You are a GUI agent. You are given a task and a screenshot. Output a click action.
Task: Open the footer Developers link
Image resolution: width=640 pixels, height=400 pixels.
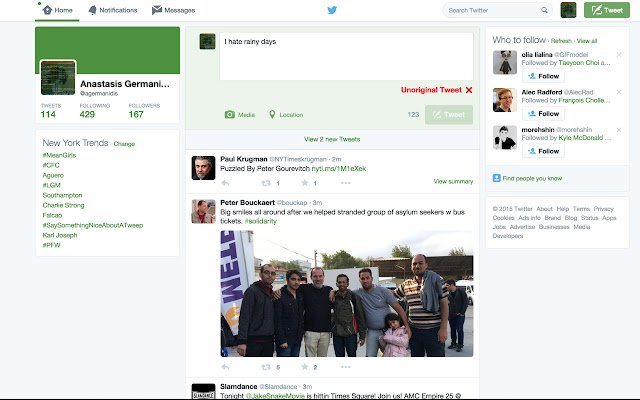[508, 236]
